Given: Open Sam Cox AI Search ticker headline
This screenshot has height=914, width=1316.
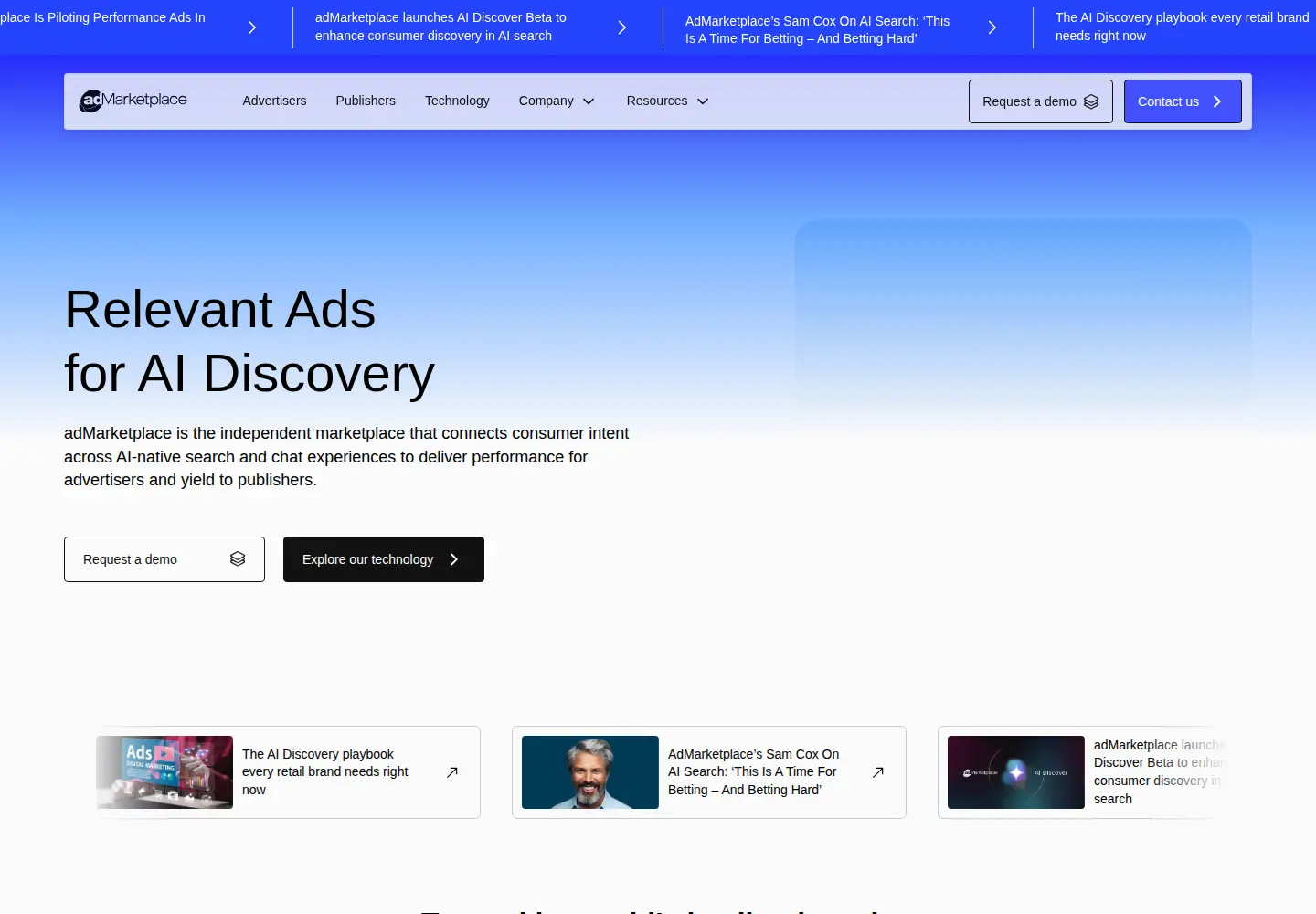Looking at the screenshot, I should pos(818,29).
